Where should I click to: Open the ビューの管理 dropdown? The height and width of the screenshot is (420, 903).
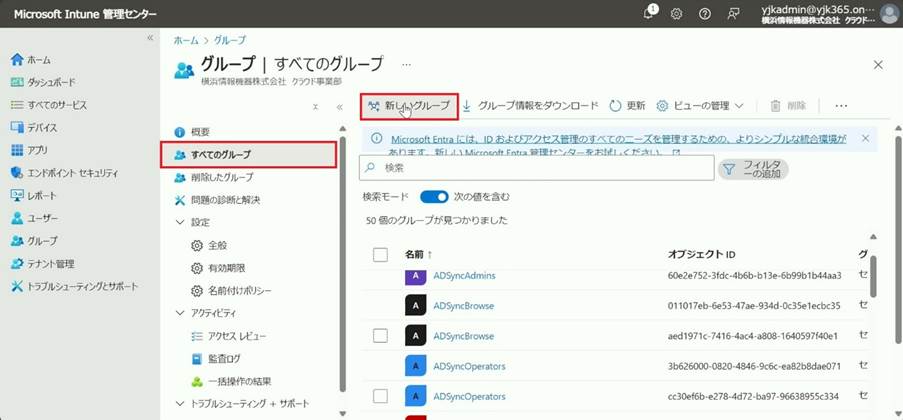tap(700, 106)
